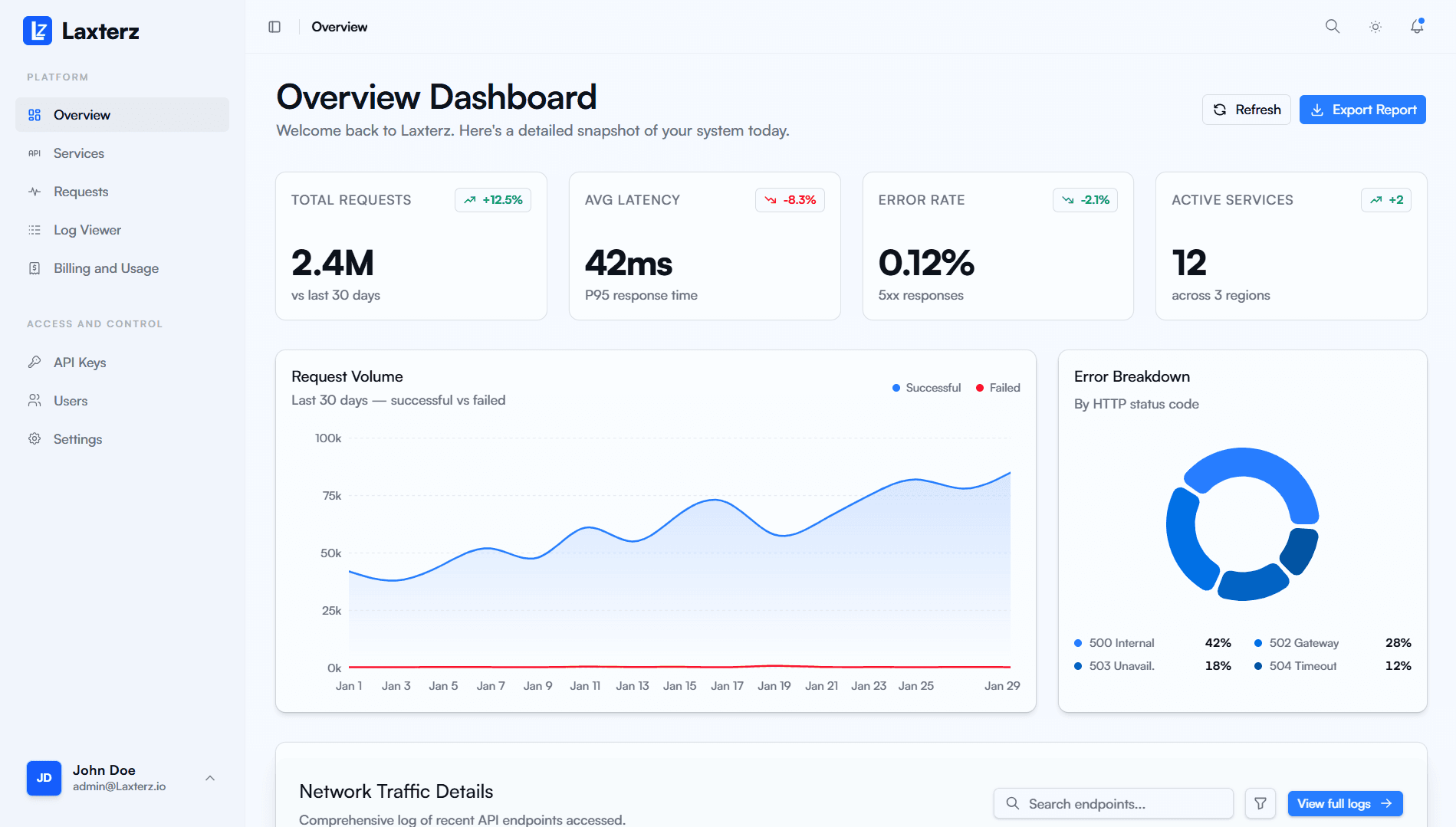Navigate to Billing and Usage
The height and width of the screenshot is (827, 1456).
[x=106, y=268]
